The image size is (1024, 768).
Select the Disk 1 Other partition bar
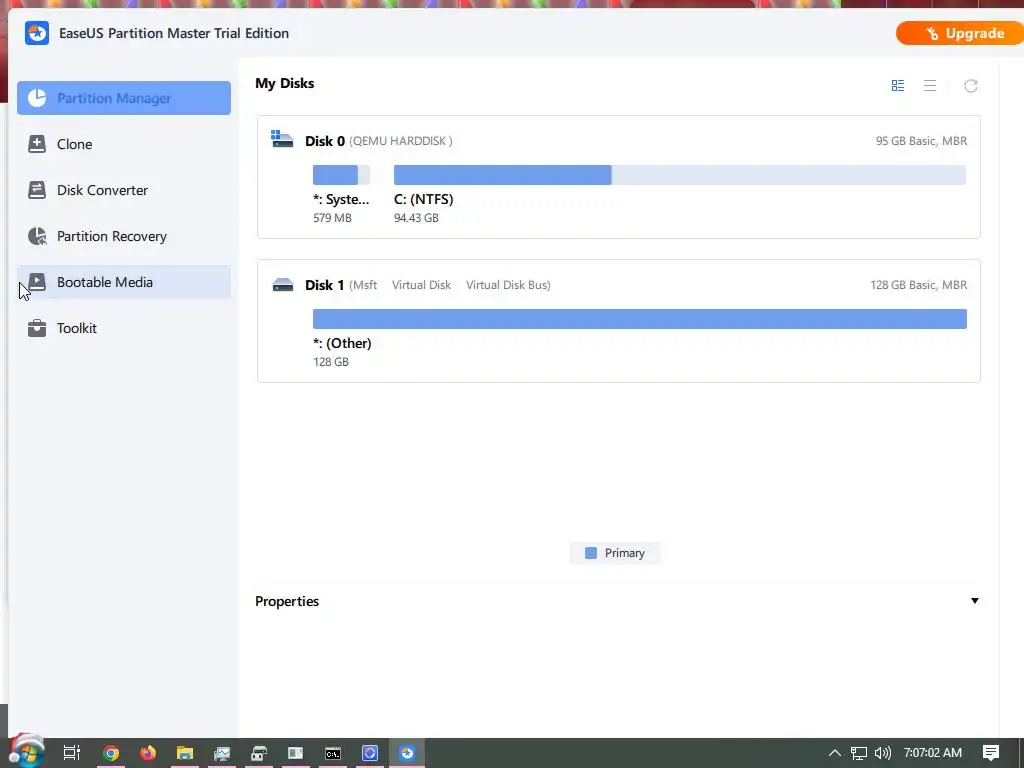coord(639,319)
